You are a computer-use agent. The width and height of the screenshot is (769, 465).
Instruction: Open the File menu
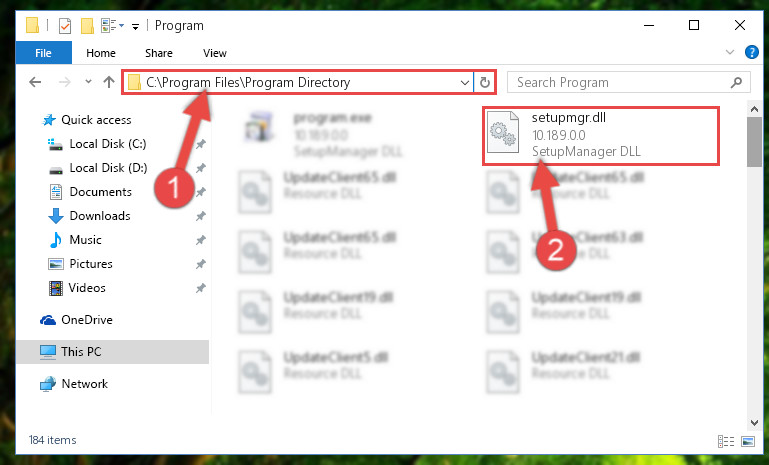pyautogui.click(x=43, y=53)
